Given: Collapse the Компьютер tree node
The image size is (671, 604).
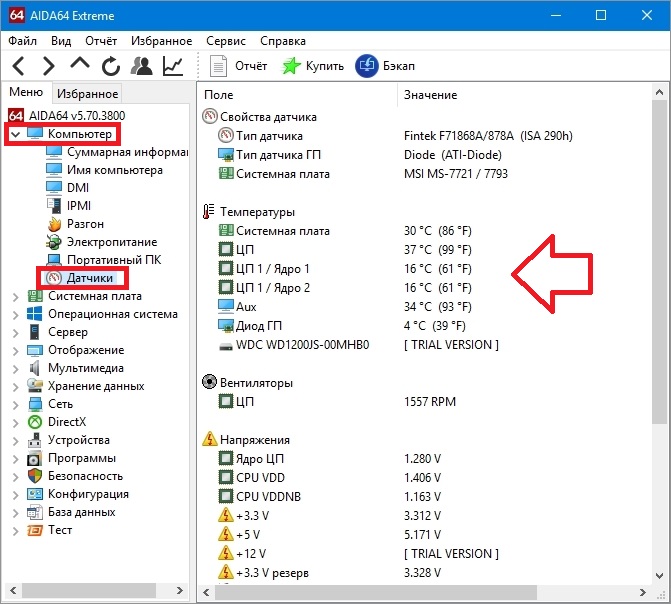Looking at the screenshot, I should point(15,134).
